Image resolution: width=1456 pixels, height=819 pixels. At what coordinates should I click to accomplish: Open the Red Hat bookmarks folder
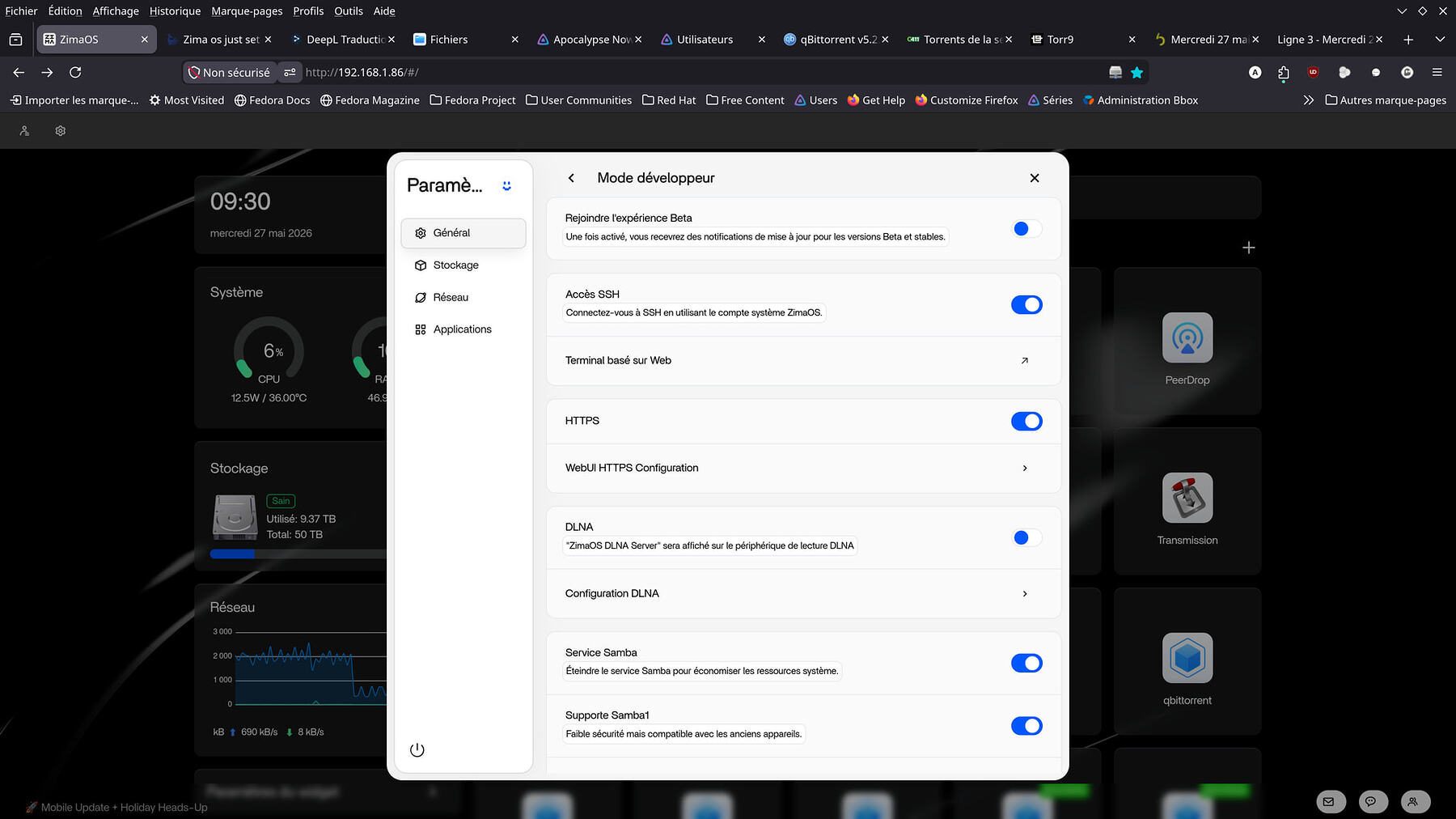[x=669, y=100]
